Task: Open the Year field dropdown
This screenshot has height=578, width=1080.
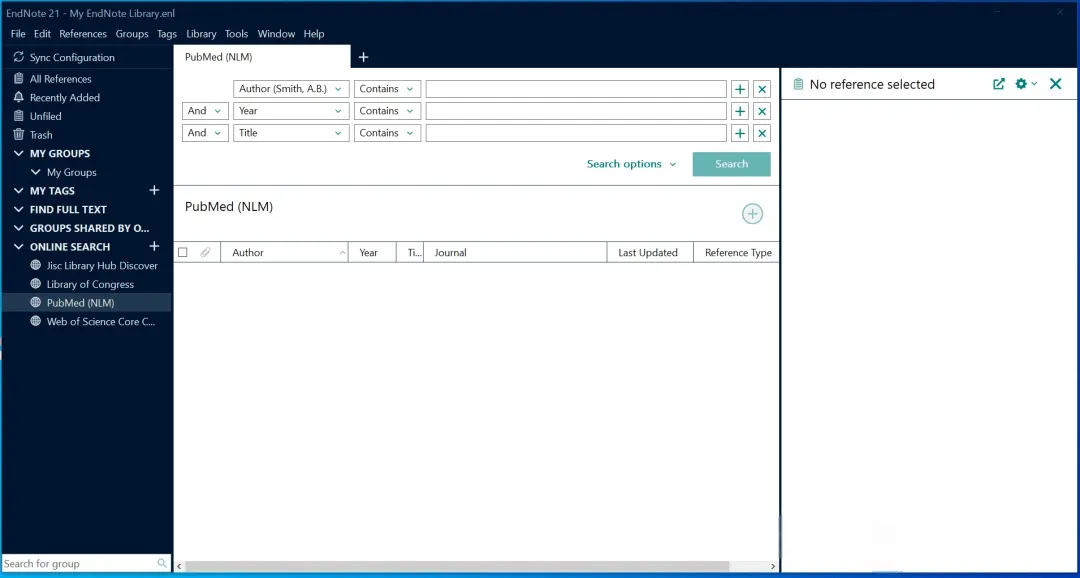Action: tap(291, 111)
